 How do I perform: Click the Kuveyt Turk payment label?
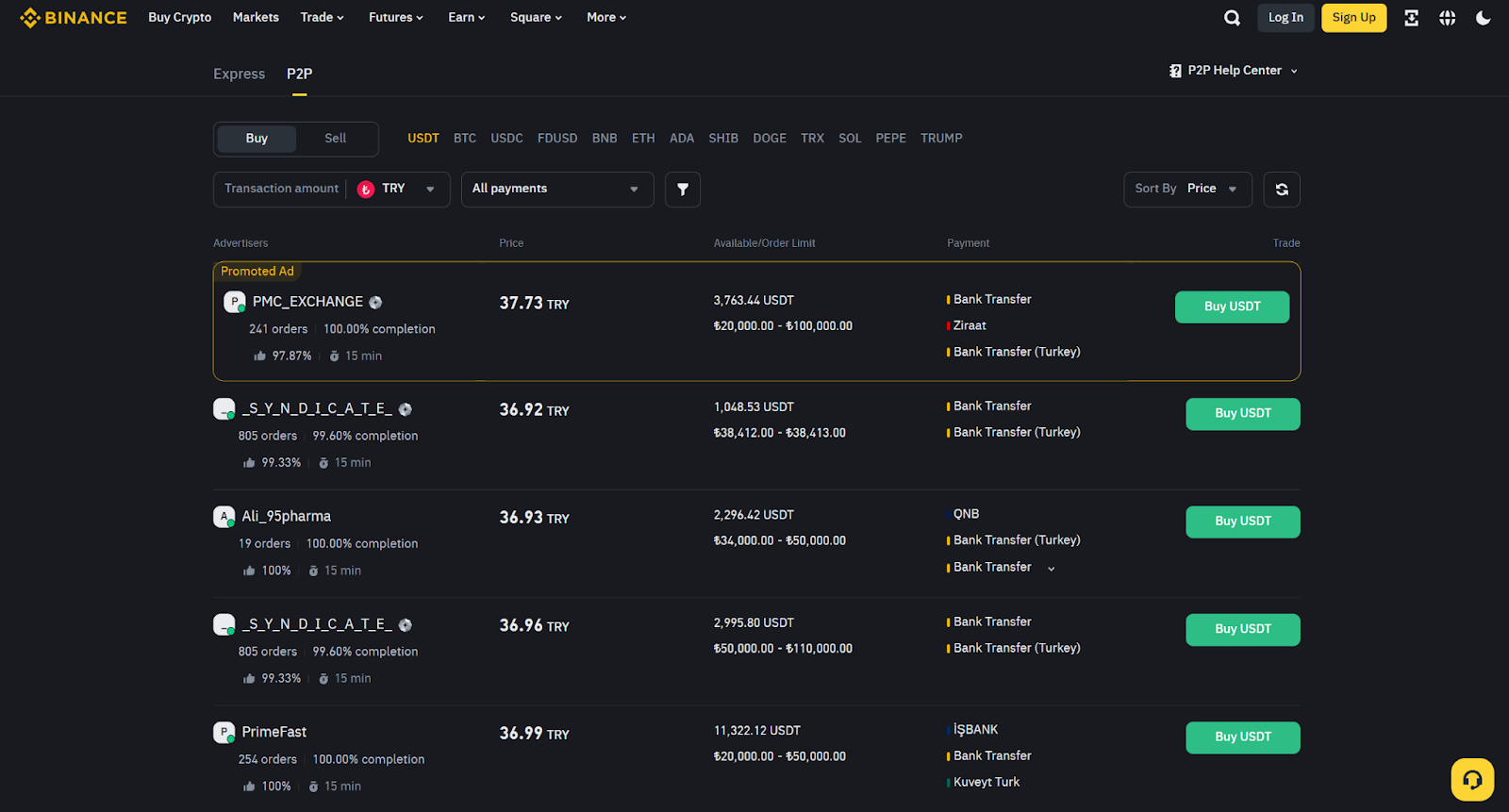987,783
